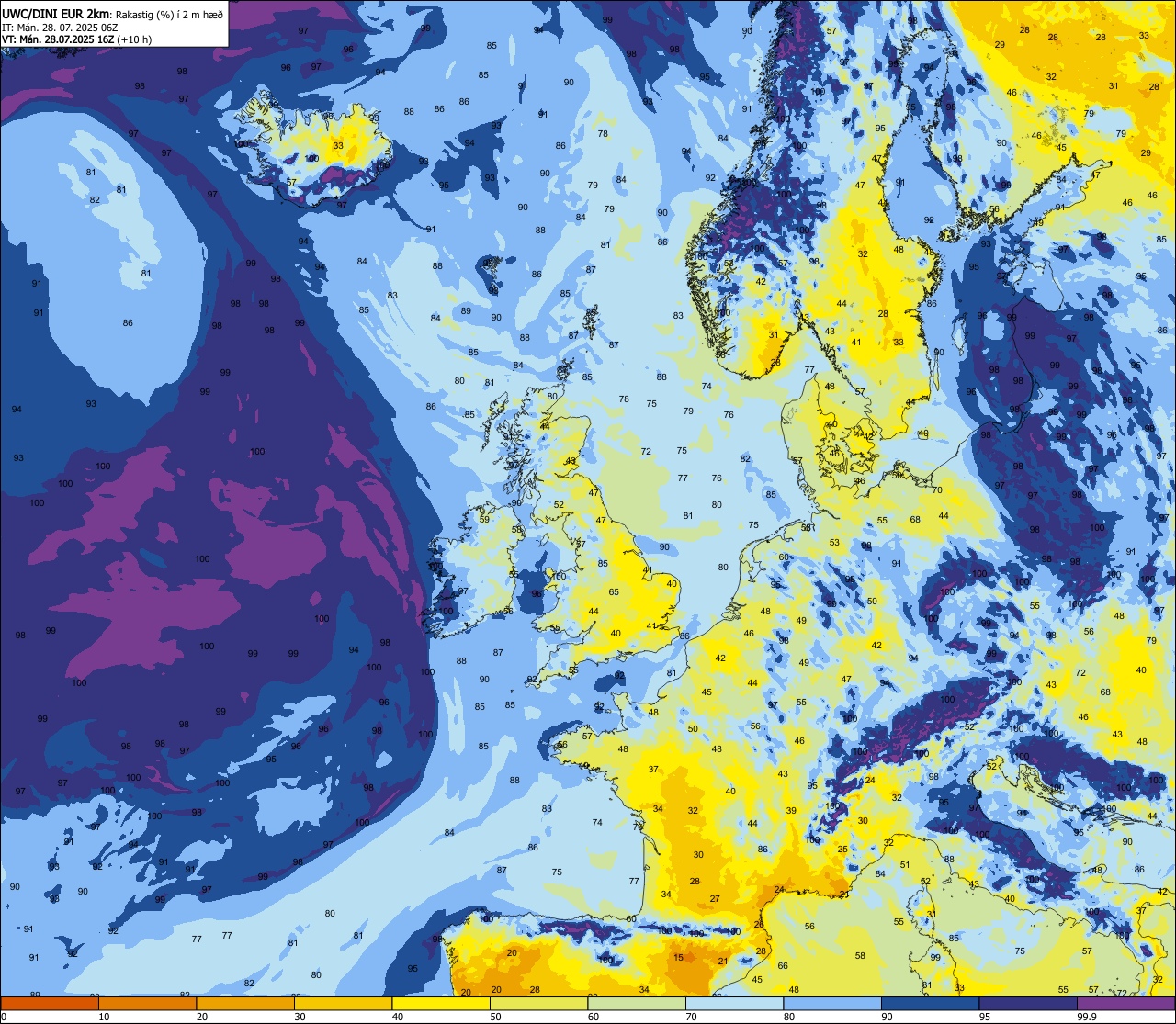Screen dimensions: 1176x1024
Task: Click the 'IT: Mán. 28. 07. 2025 06Z' line
Action: click(59, 28)
